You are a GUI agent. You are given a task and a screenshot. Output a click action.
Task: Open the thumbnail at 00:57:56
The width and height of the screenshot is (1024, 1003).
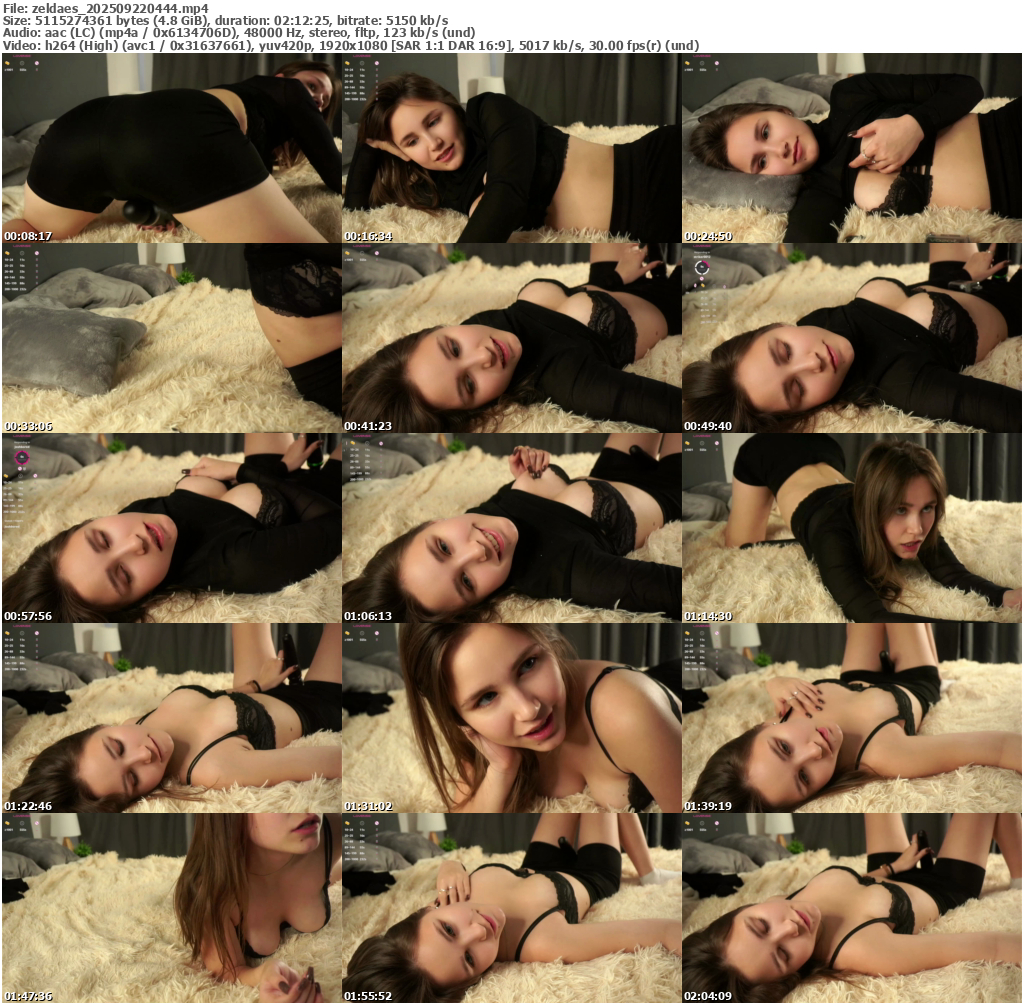click(x=171, y=528)
